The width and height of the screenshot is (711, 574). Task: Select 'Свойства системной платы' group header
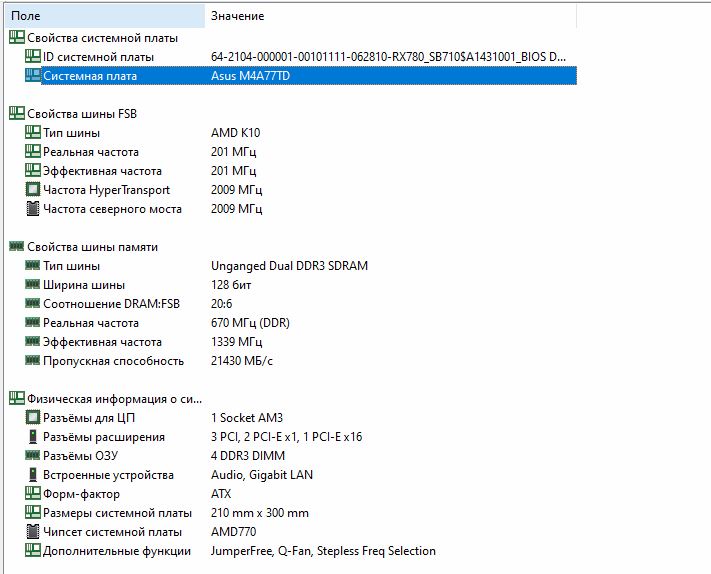102,38
